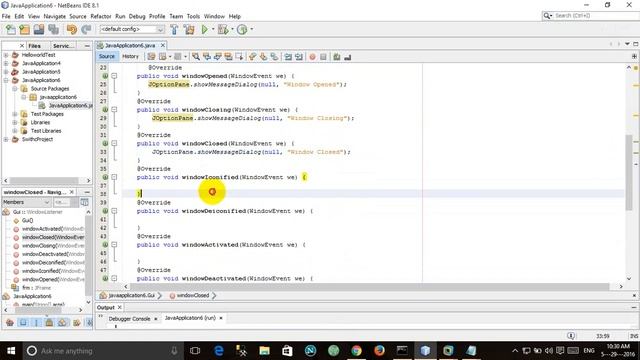Click the Windows Start button

pos(11,351)
